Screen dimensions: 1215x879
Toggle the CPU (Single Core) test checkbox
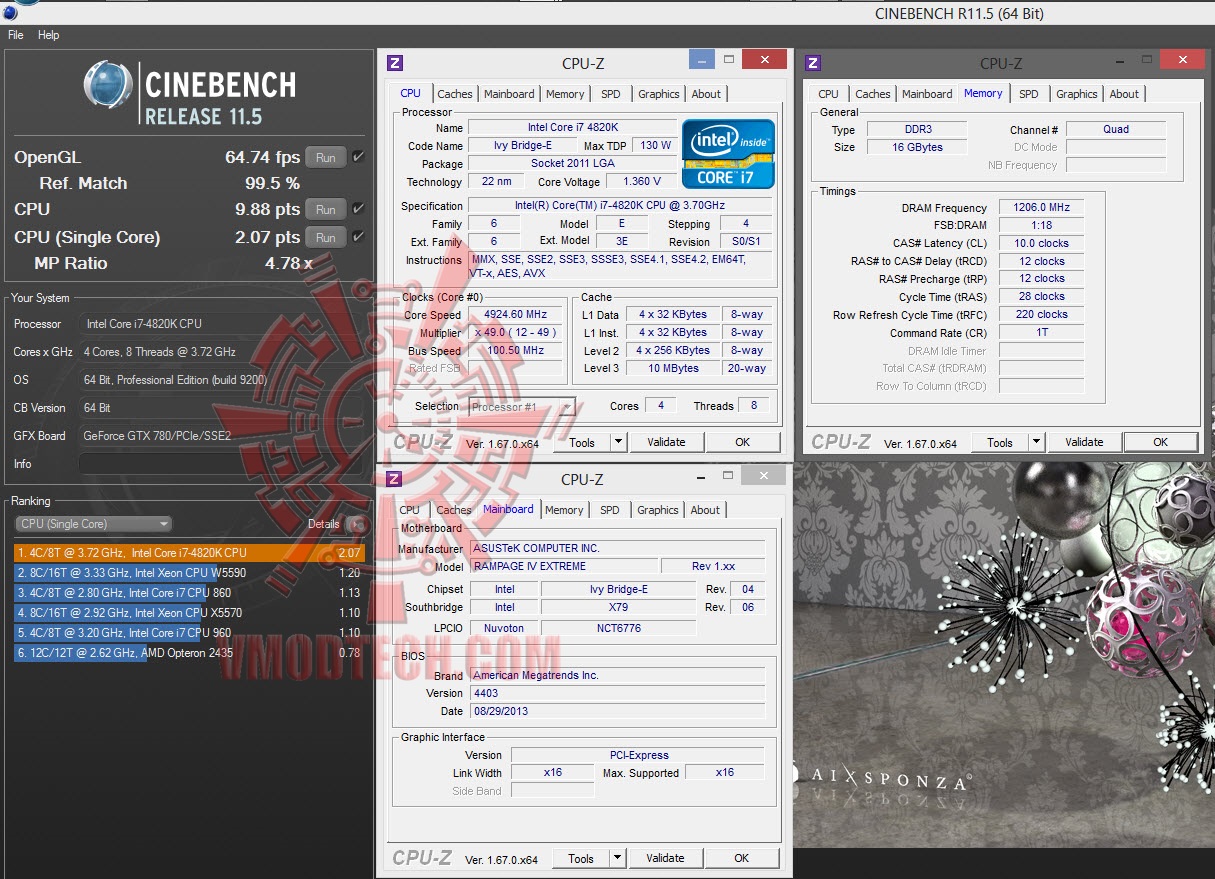[358, 237]
